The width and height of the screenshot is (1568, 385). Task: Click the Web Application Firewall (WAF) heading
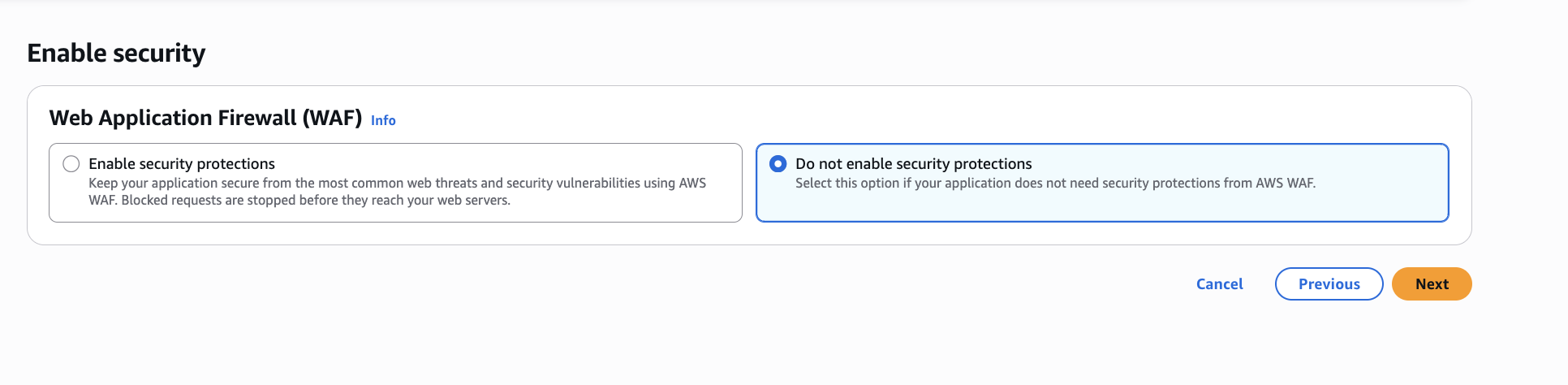click(x=205, y=119)
